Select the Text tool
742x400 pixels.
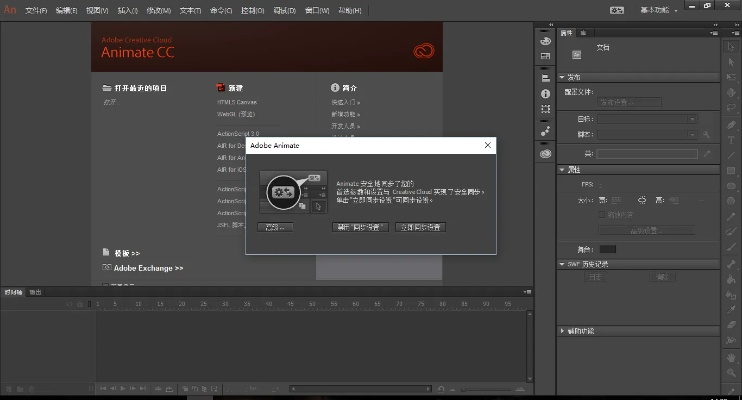[731, 140]
